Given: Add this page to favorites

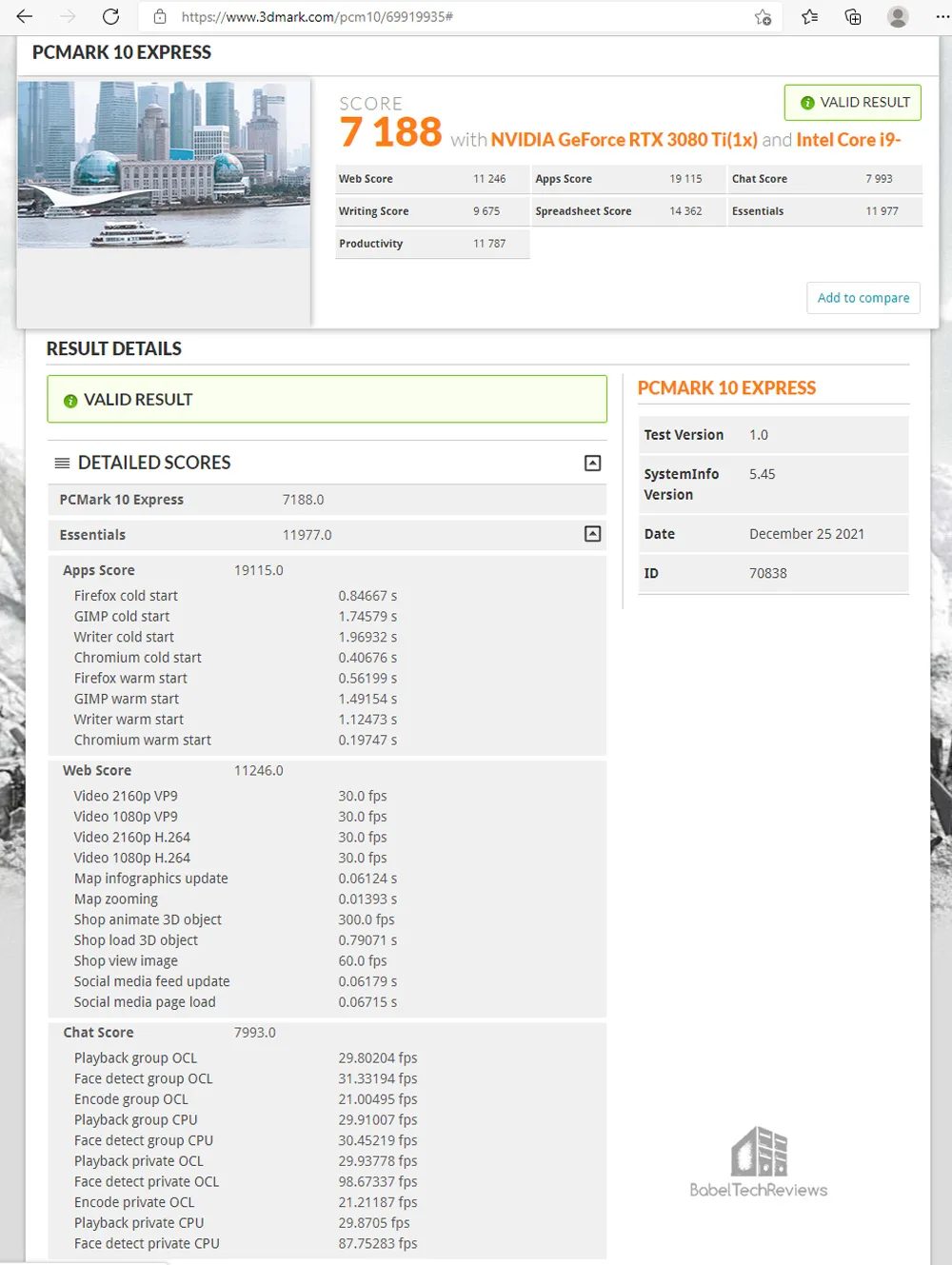Looking at the screenshot, I should 763,17.
